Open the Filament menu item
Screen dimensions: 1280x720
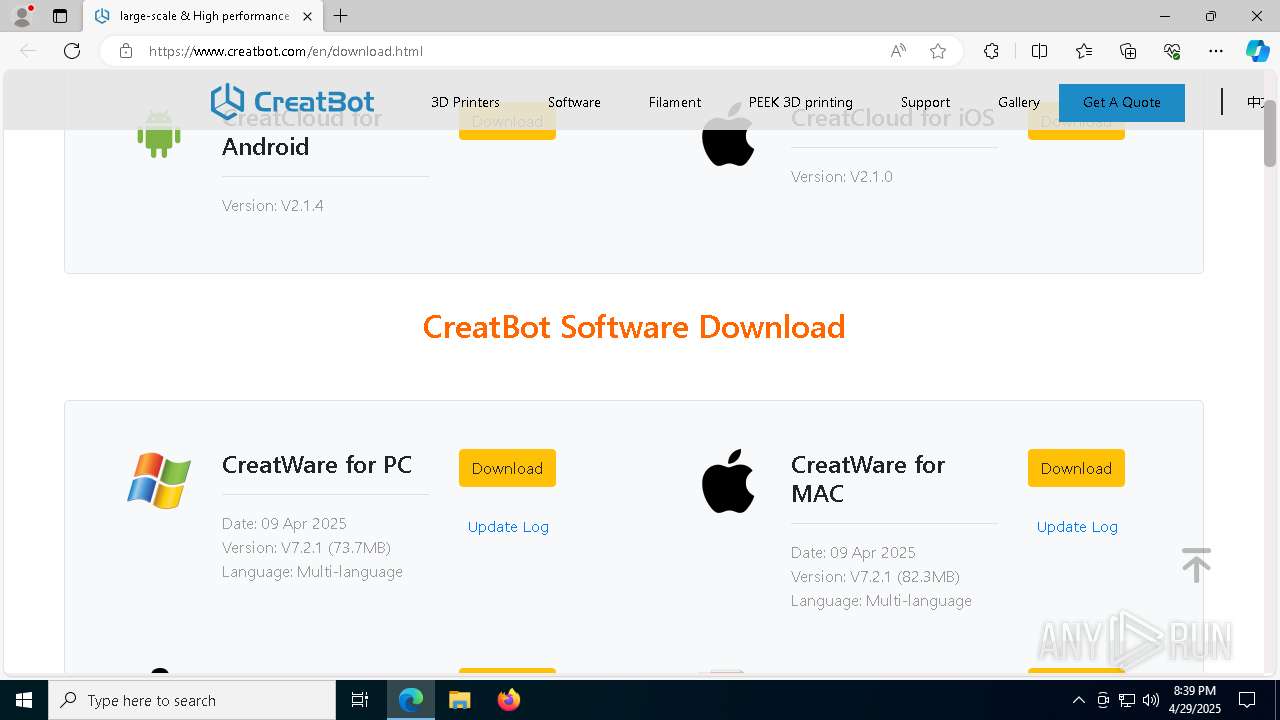click(675, 102)
